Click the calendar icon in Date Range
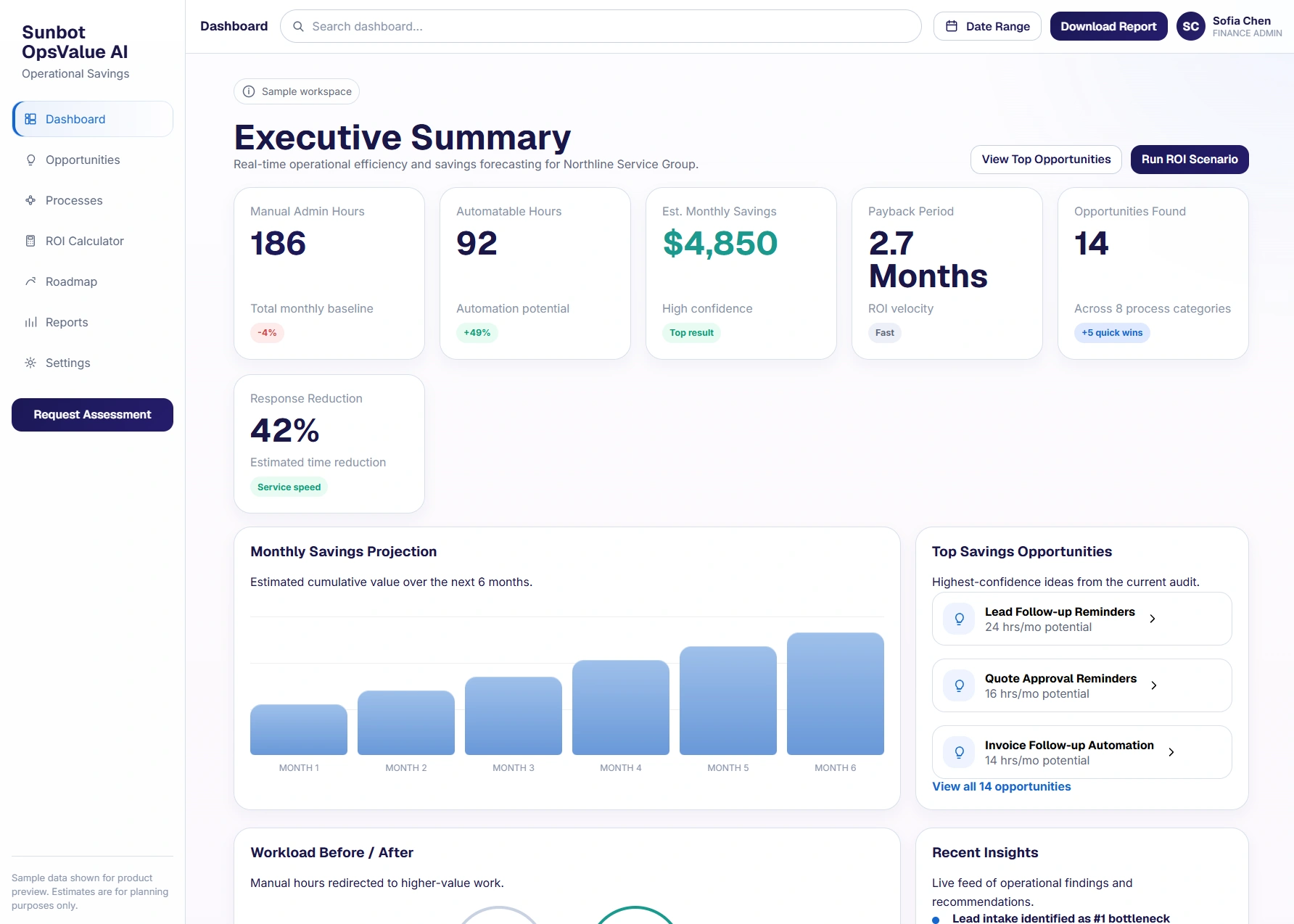1294x924 pixels. 952,26
